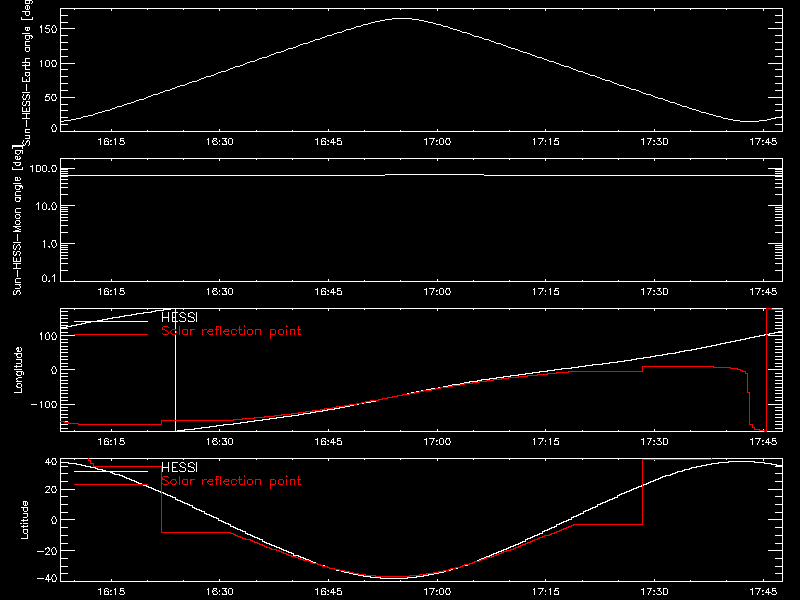Click the 17:00 time label under Earth angle plot

point(437,142)
